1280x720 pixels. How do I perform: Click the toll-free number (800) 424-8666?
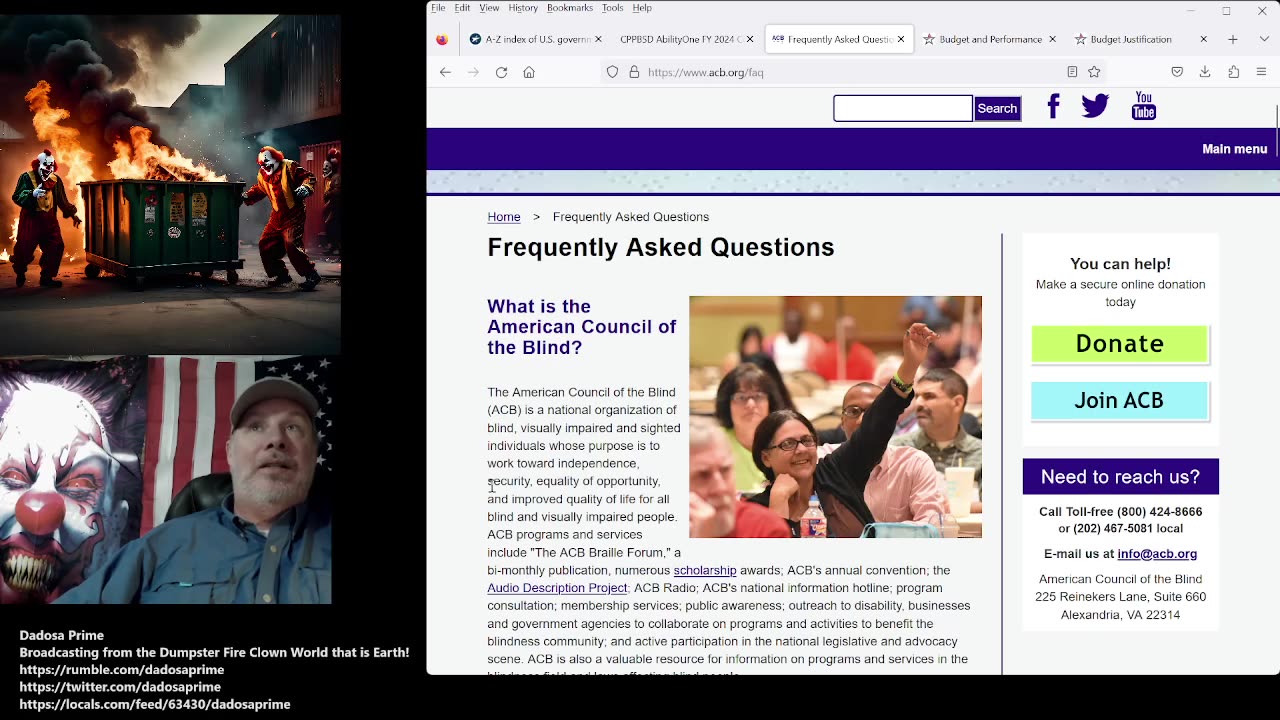[x=1159, y=512]
